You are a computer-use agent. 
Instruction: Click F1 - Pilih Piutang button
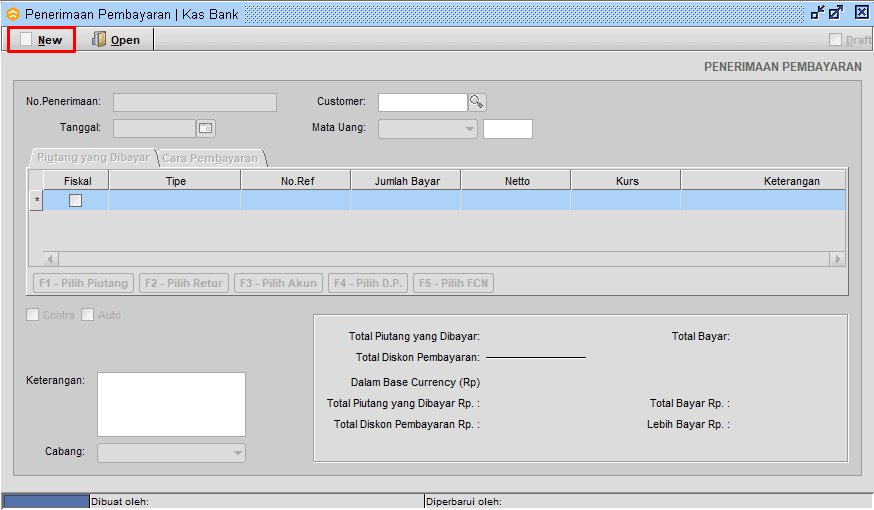coord(84,283)
